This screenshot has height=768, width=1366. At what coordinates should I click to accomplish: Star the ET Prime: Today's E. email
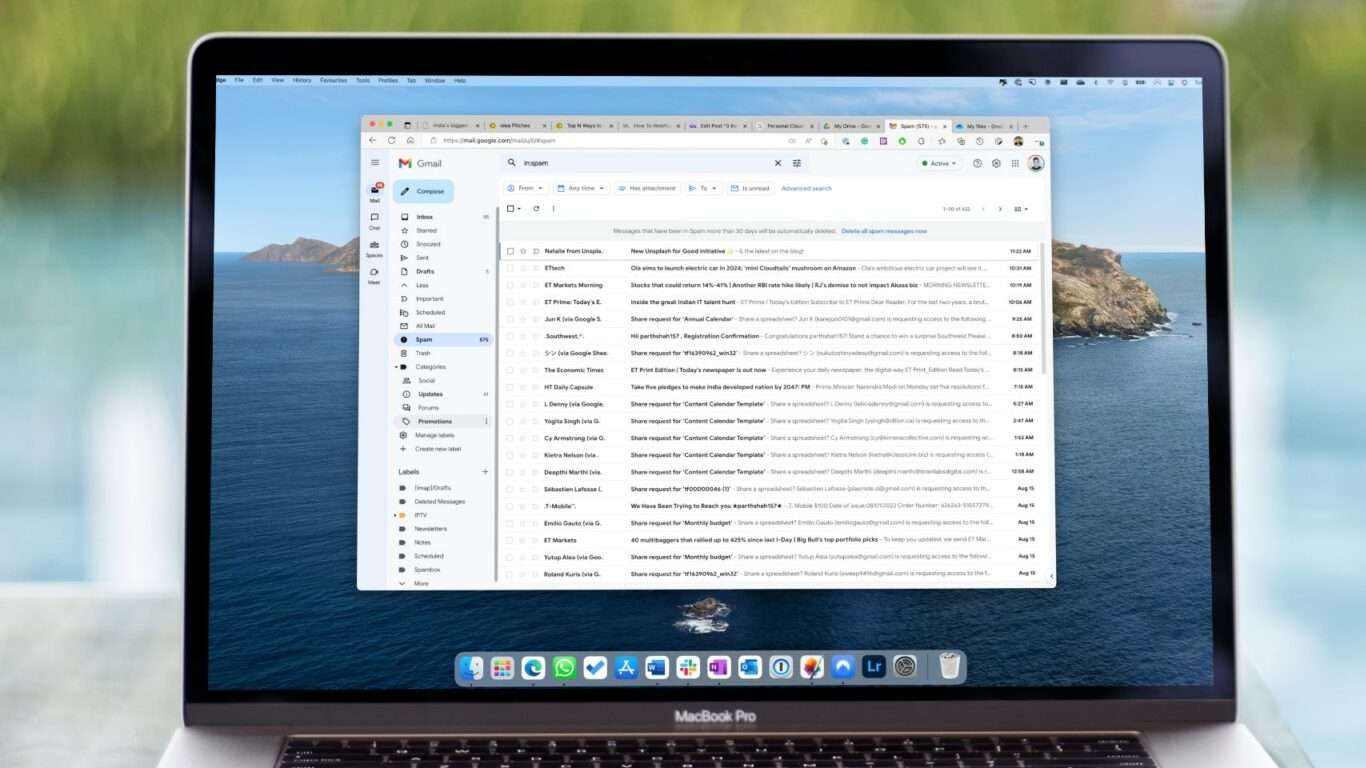coord(523,302)
